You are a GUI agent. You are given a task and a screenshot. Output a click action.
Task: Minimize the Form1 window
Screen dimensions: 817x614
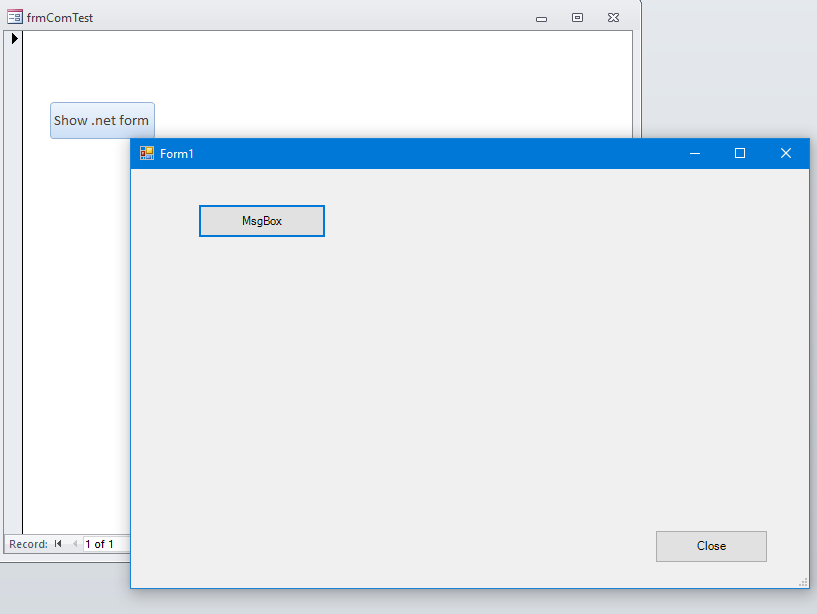coord(695,153)
